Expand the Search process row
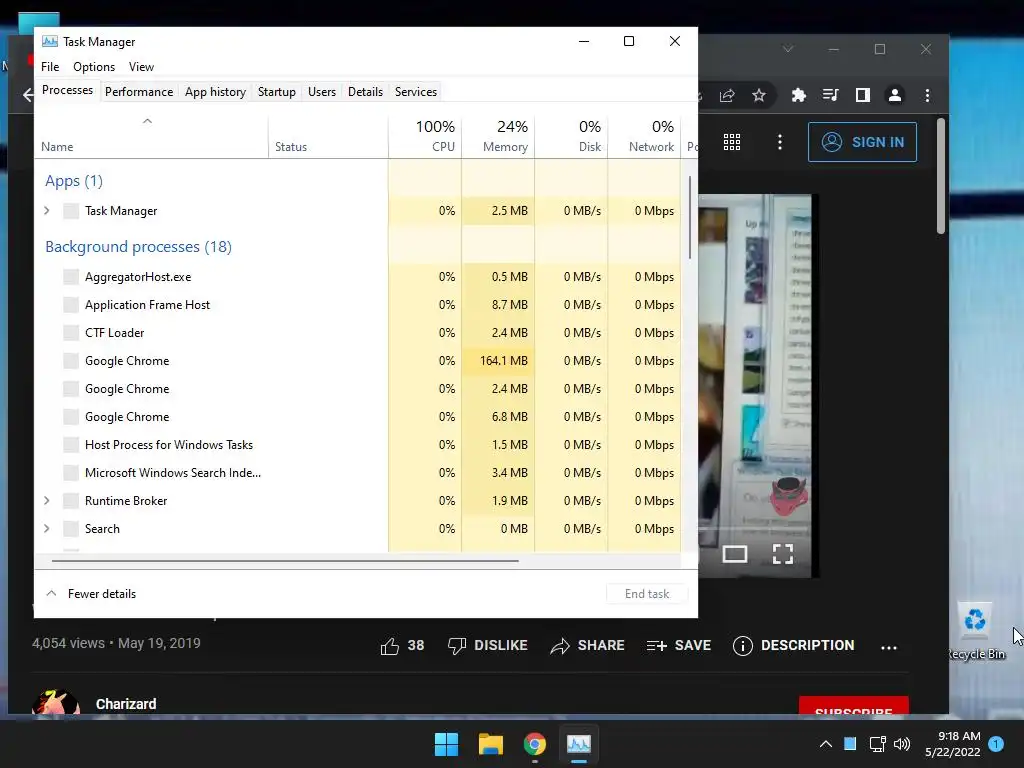This screenshot has width=1024, height=768. click(x=46, y=528)
